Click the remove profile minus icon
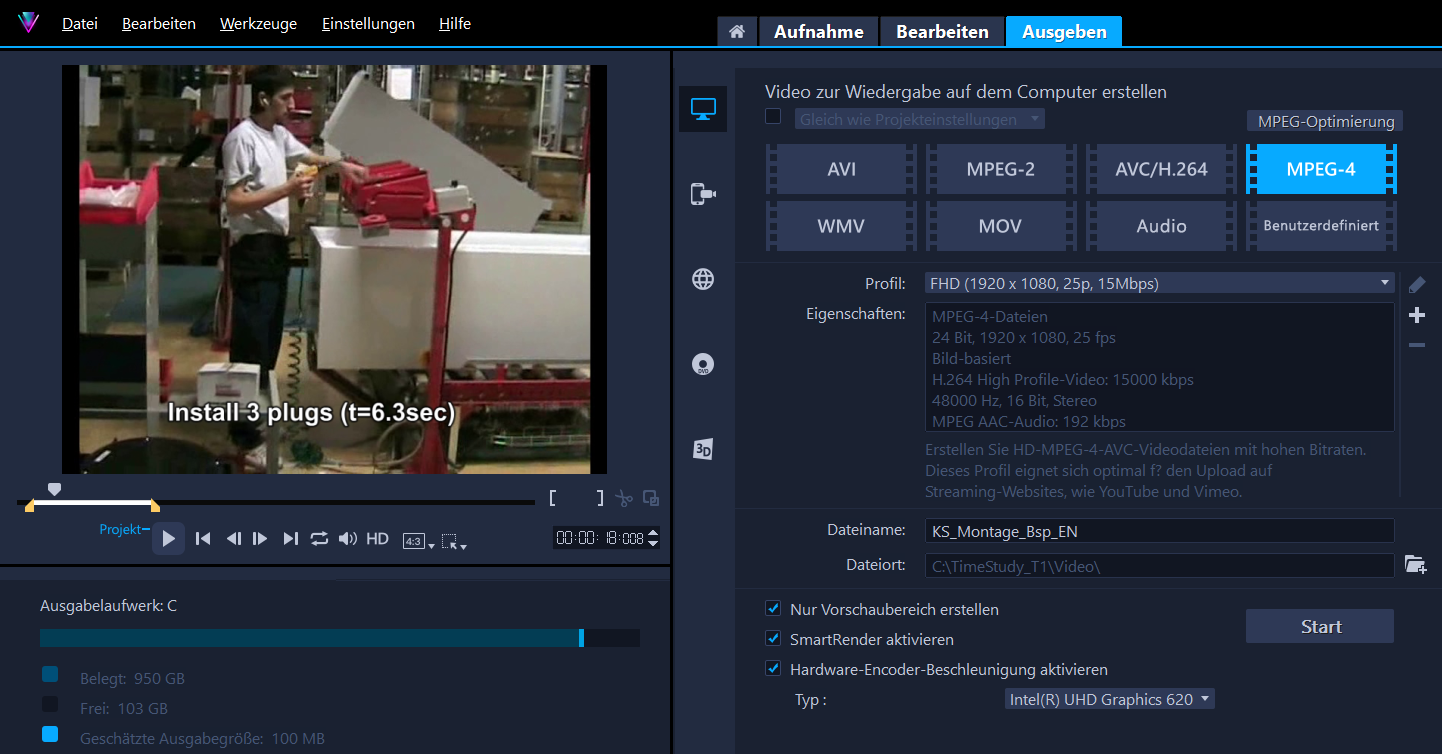This screenshot has height=754, width=1442. (x=1416, y=345)
